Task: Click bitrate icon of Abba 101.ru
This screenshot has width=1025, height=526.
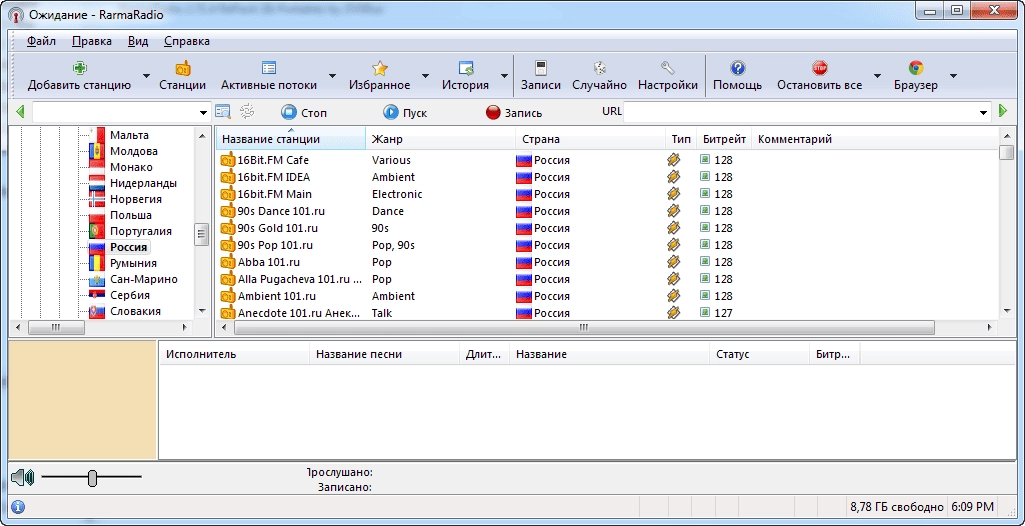Action: click(705, 262)
